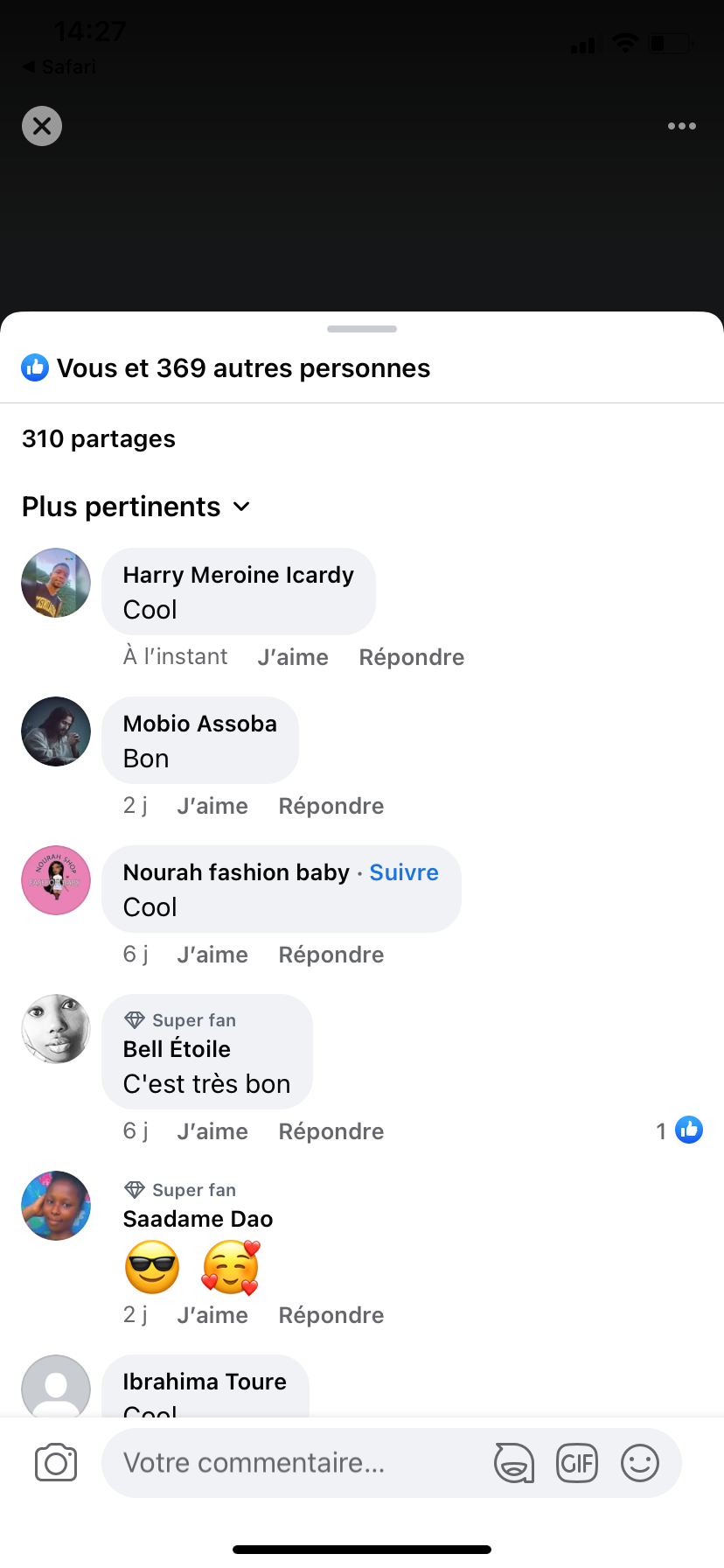The image size is (724, 1568).
Task: Reply to Harry Meroine Icardy's comment
Action: click(x=412, y=657)
